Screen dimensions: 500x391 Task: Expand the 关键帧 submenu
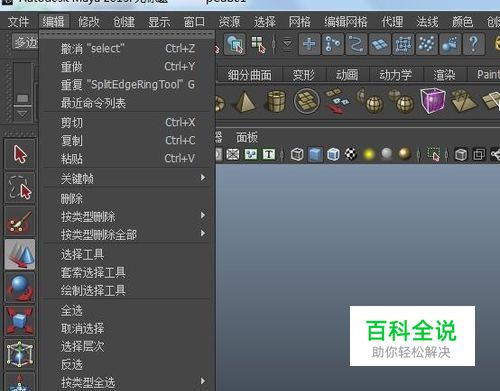[128, 179]
